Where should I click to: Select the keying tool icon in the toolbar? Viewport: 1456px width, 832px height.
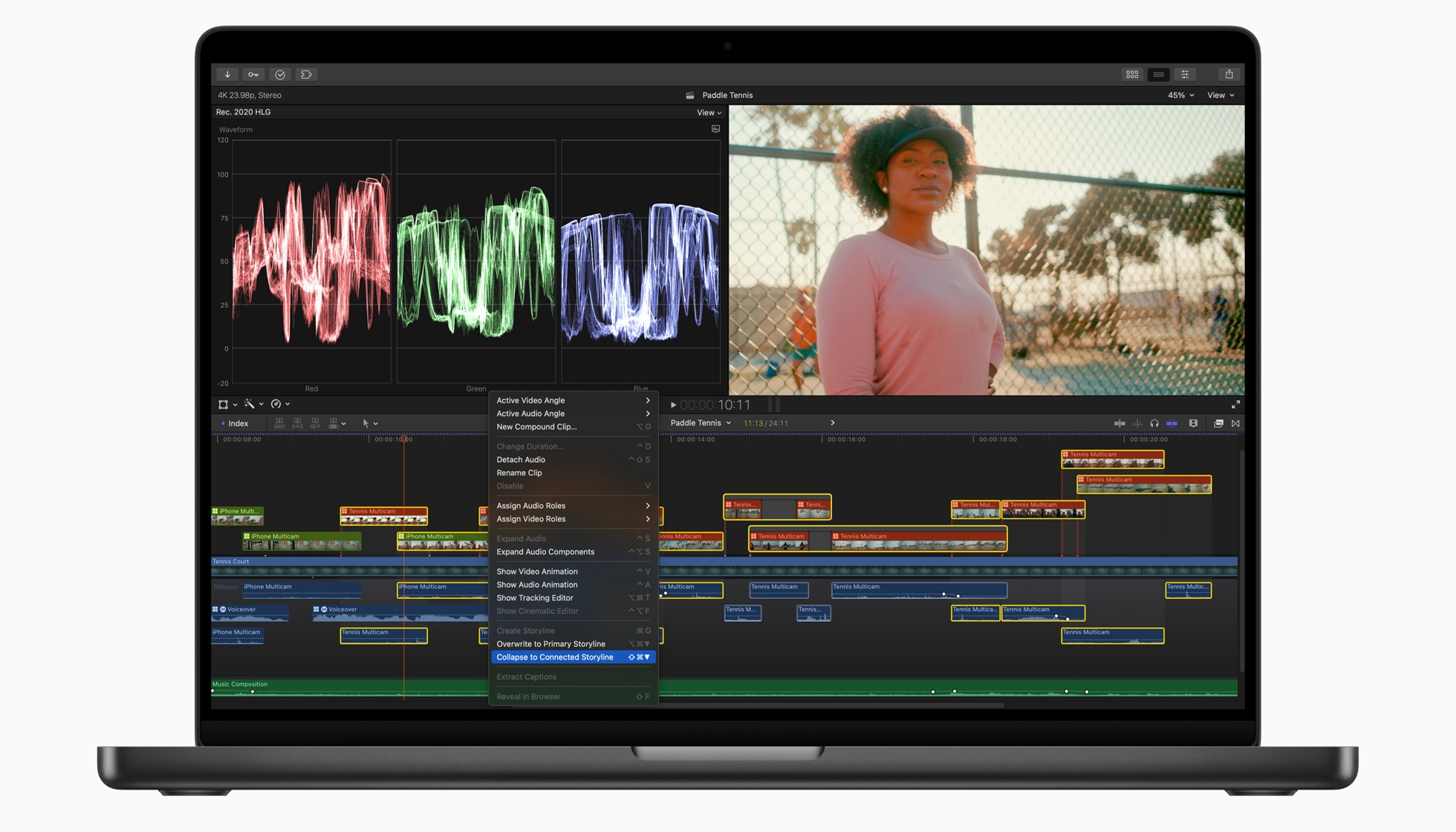253,74
